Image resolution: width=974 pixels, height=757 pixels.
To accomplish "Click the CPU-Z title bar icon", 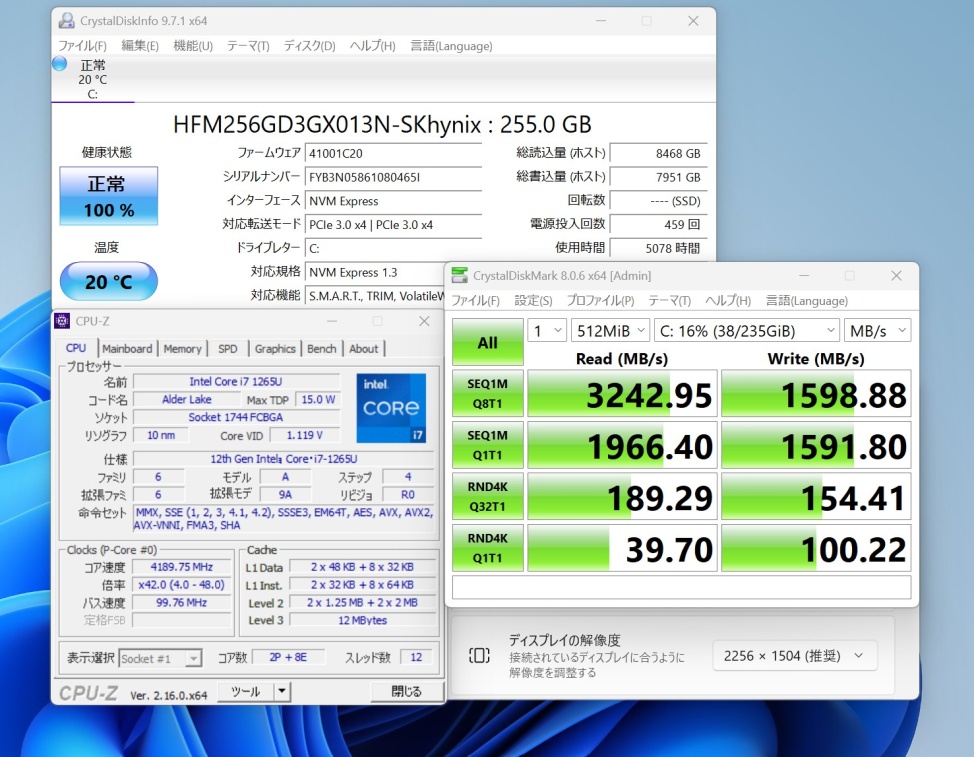I will coord(63,321).
